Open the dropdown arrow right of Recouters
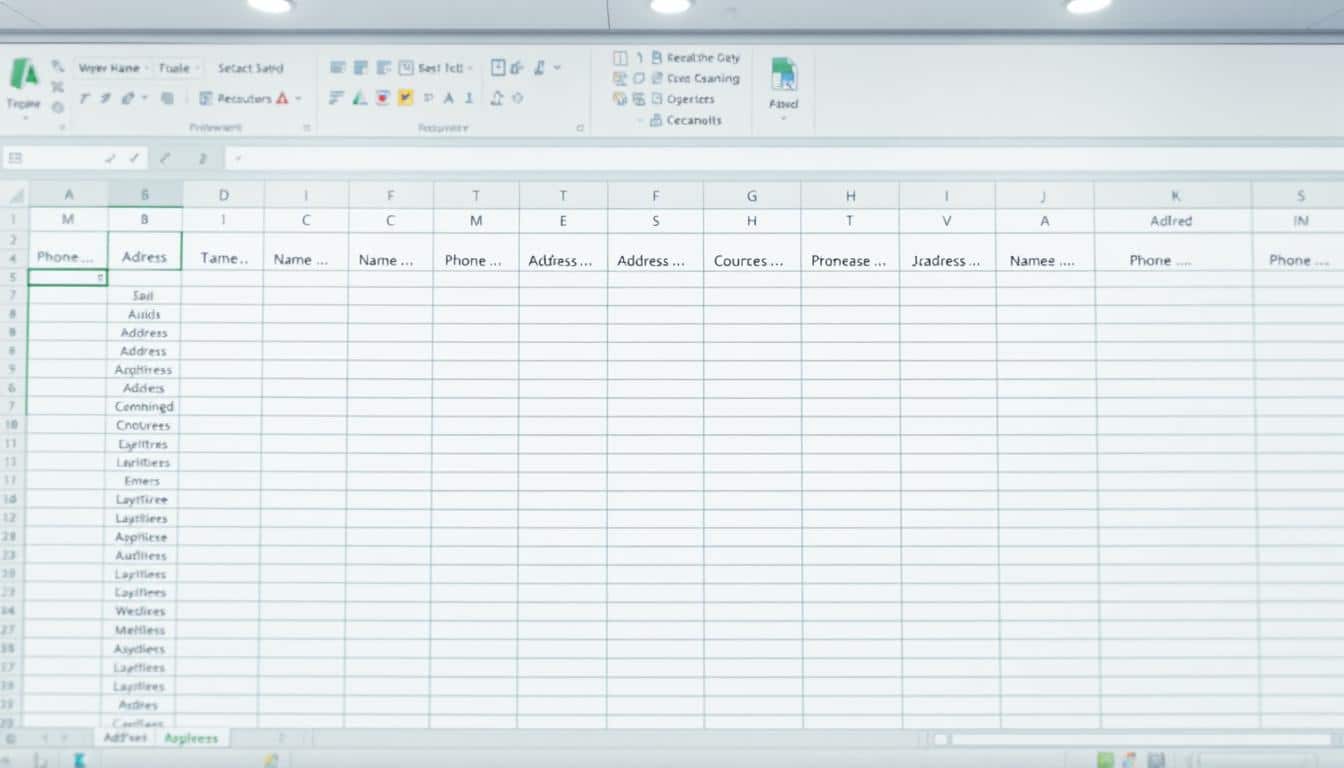The width and height of the screenshot is (1344, 768). coord(298,99)
